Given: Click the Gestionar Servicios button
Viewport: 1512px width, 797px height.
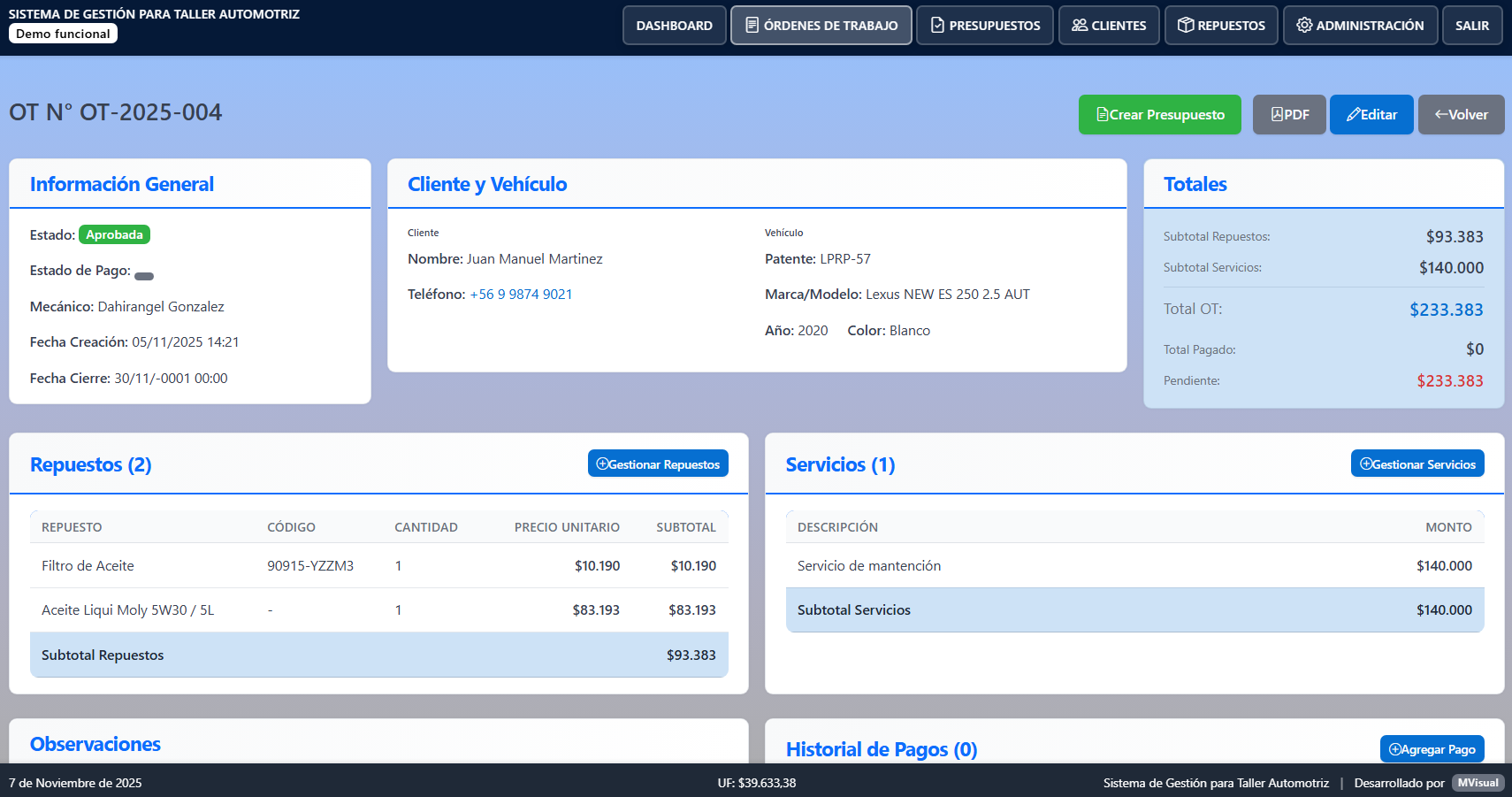Looking at the screenshot, I should pos(1417,464).
